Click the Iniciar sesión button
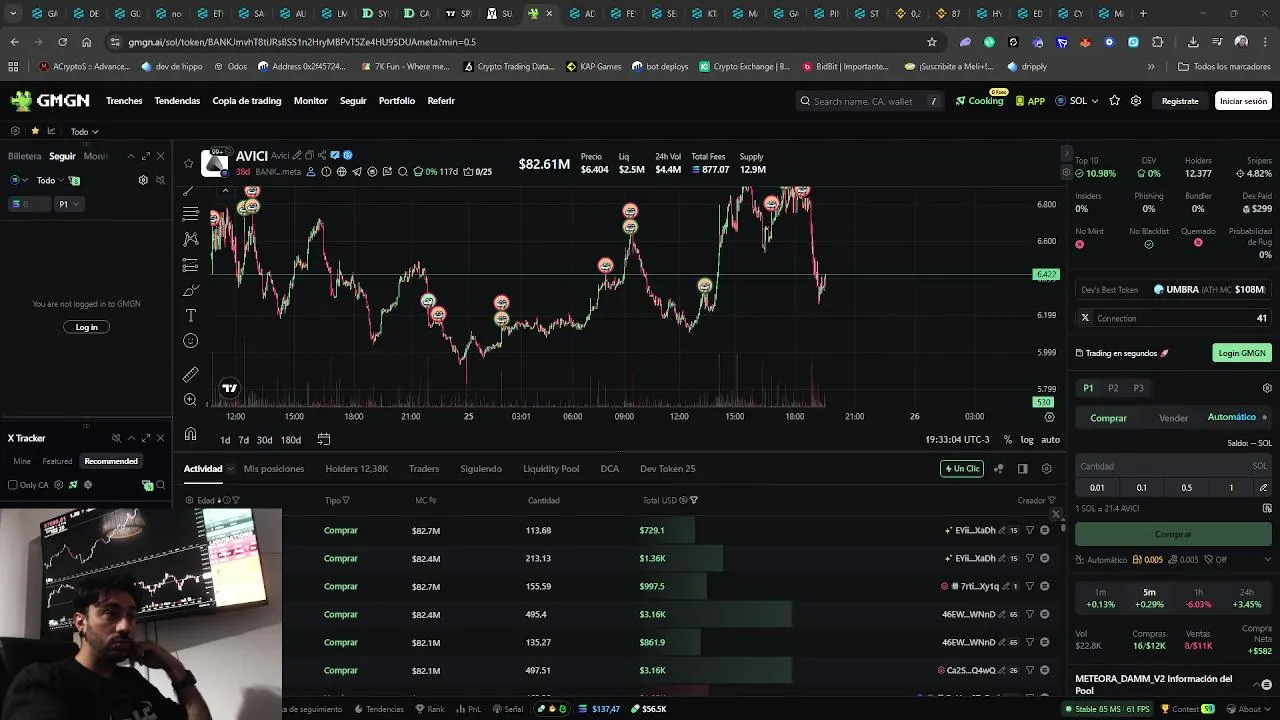The image size is (1280, 720). (x=1243, y=101)
